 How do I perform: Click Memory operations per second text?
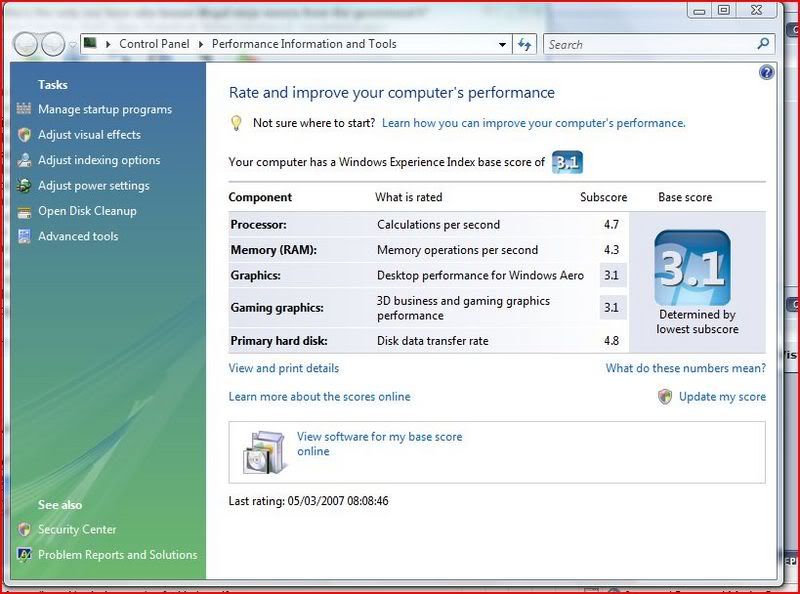click(x=457, y=250)
